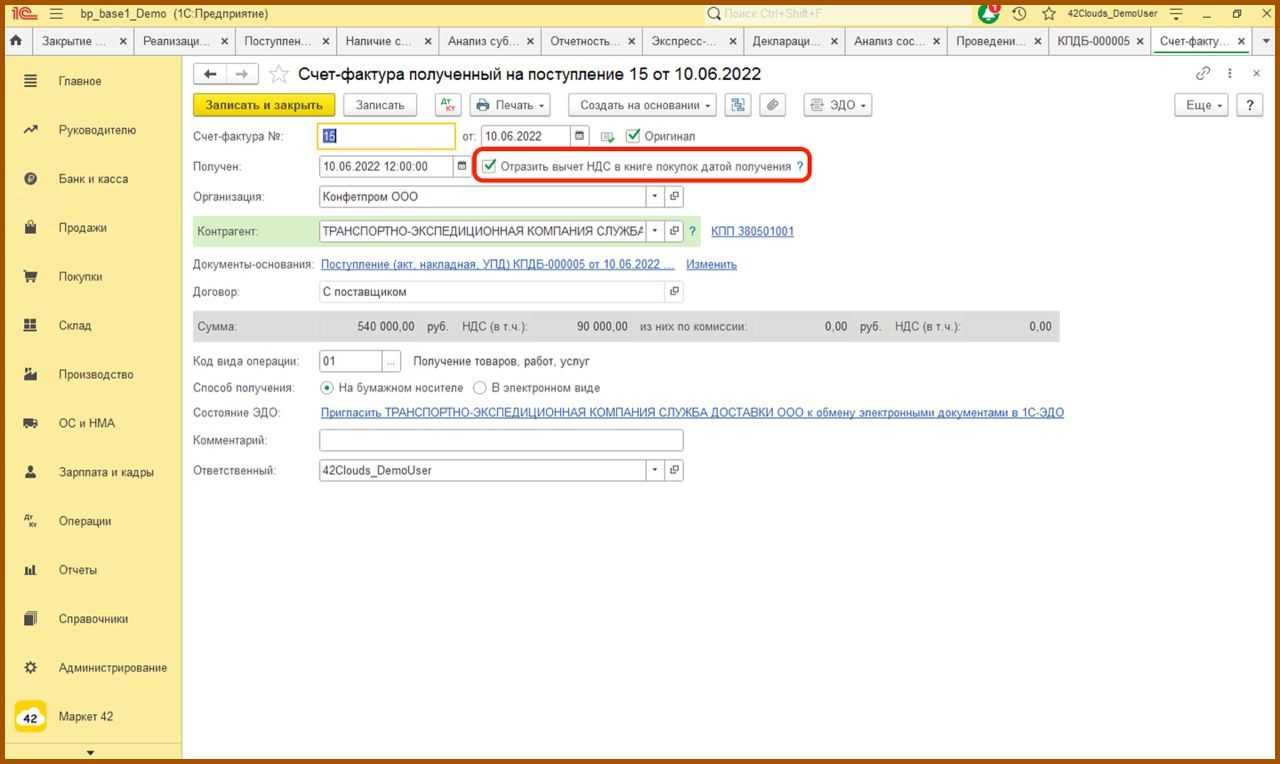1280x764 pixels.
Task: Click into the Комментарий input field
Action: (500, 440)
